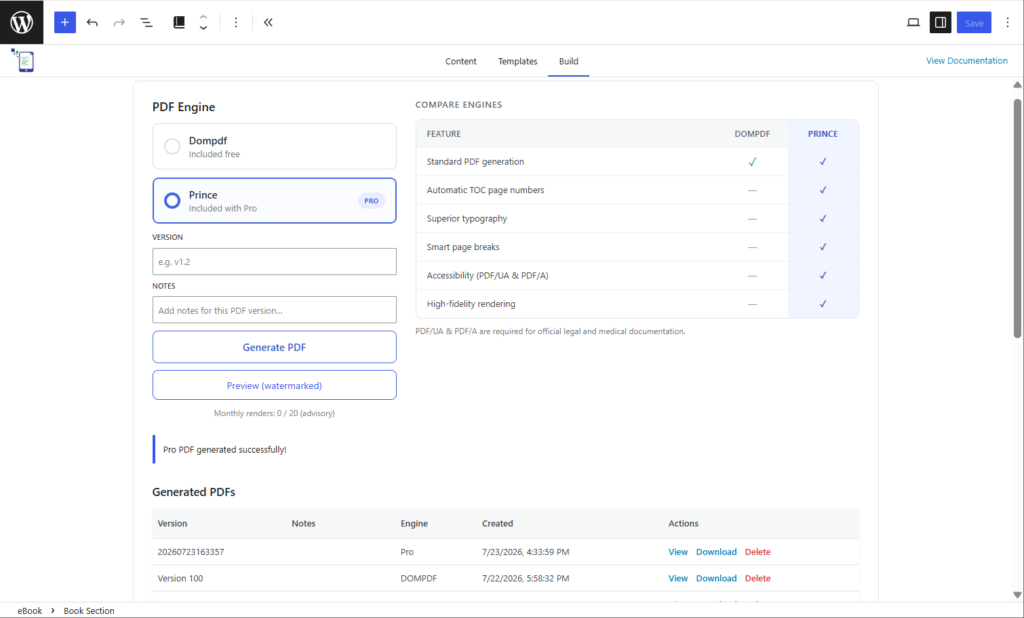
Task: Open the block options three-dot menu
Action: [x=236, y=22]
